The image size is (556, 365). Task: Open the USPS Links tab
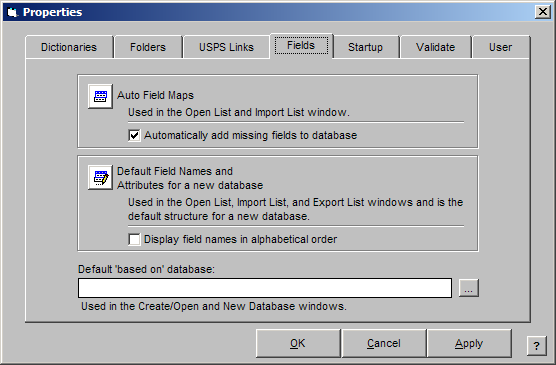coord(226,47)
